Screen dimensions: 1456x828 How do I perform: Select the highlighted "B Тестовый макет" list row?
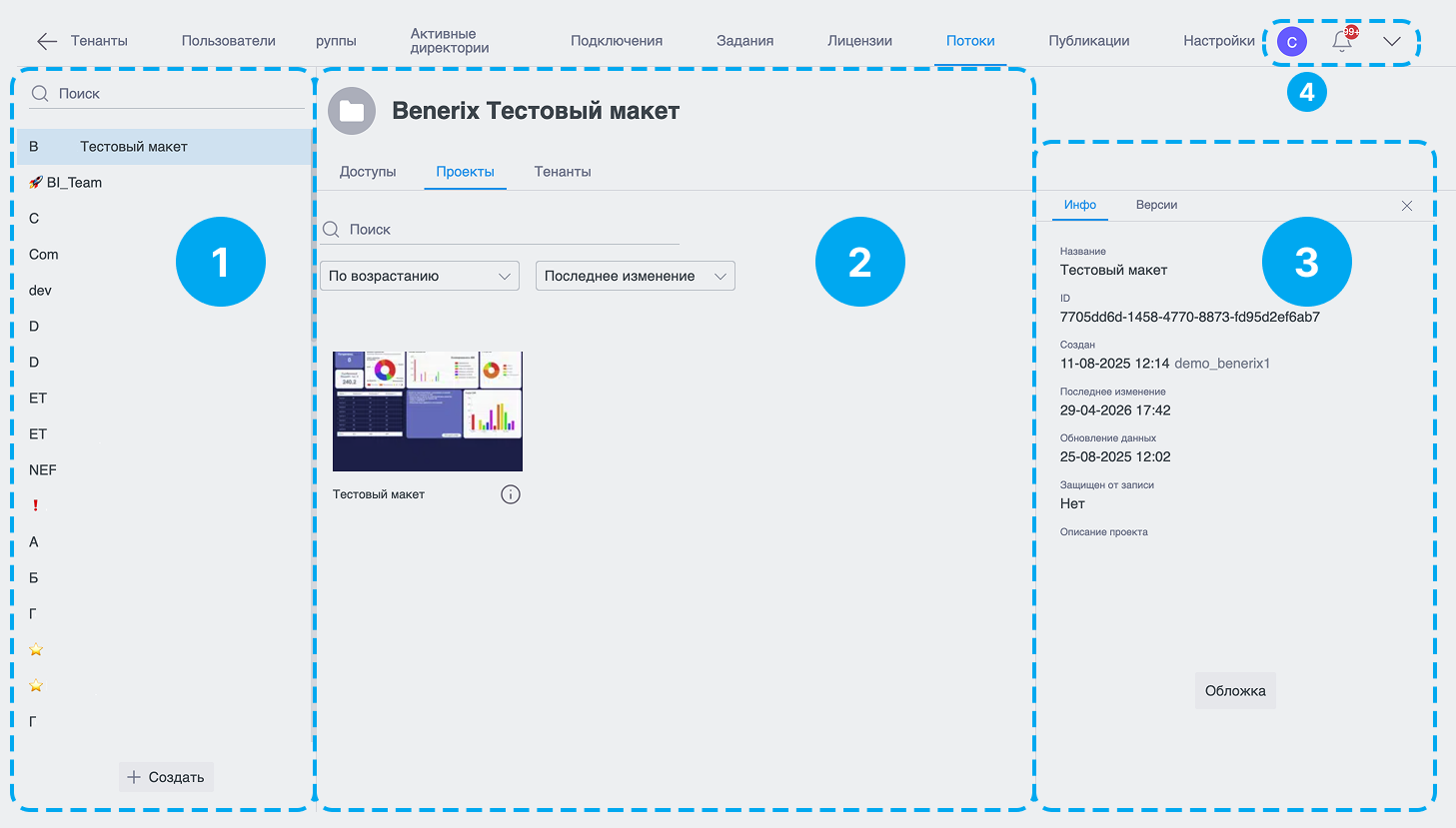[165, 147]
